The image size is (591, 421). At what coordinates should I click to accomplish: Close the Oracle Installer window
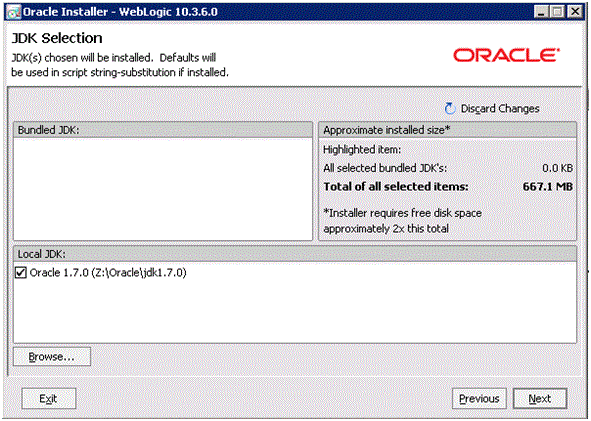click(575, 12)
